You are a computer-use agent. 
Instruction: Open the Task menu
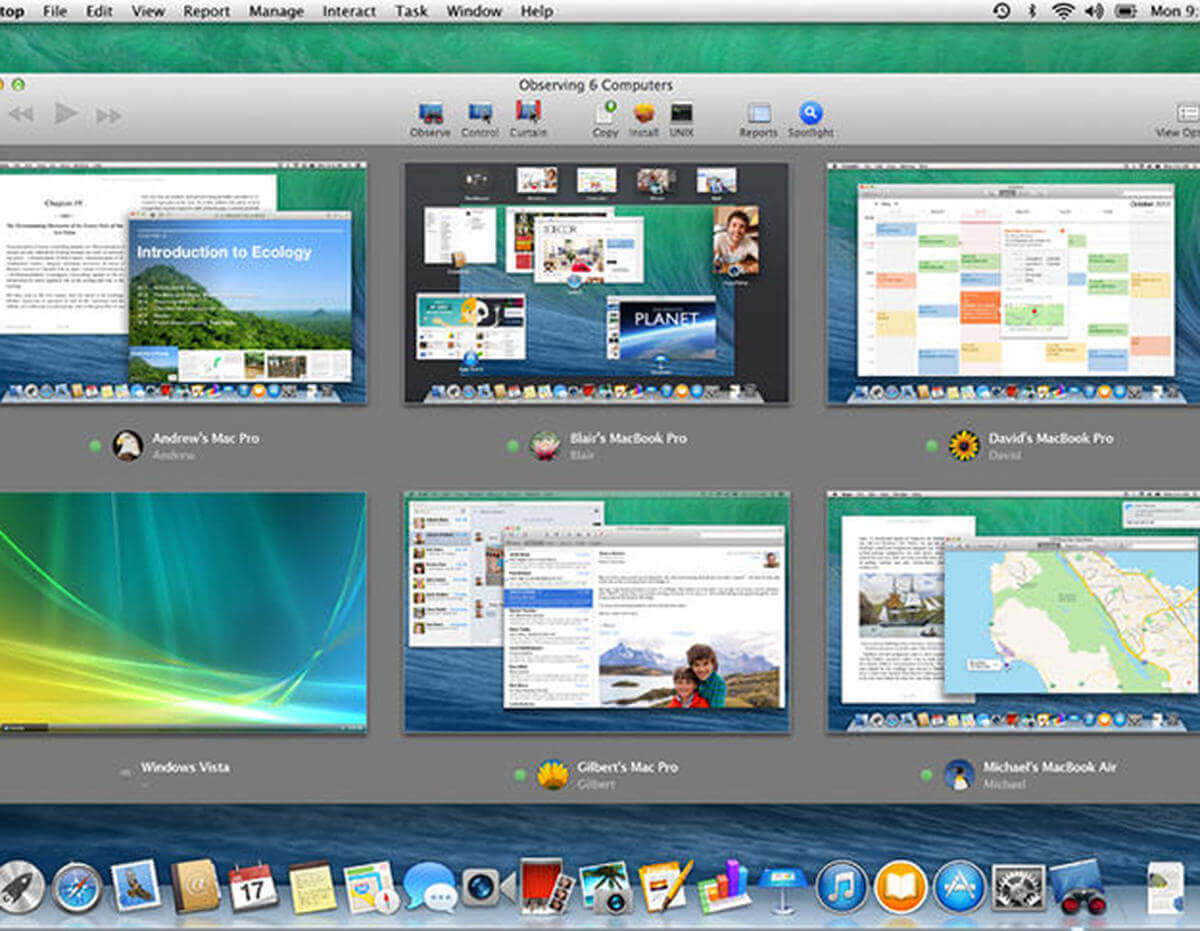[x=410, y=11]
